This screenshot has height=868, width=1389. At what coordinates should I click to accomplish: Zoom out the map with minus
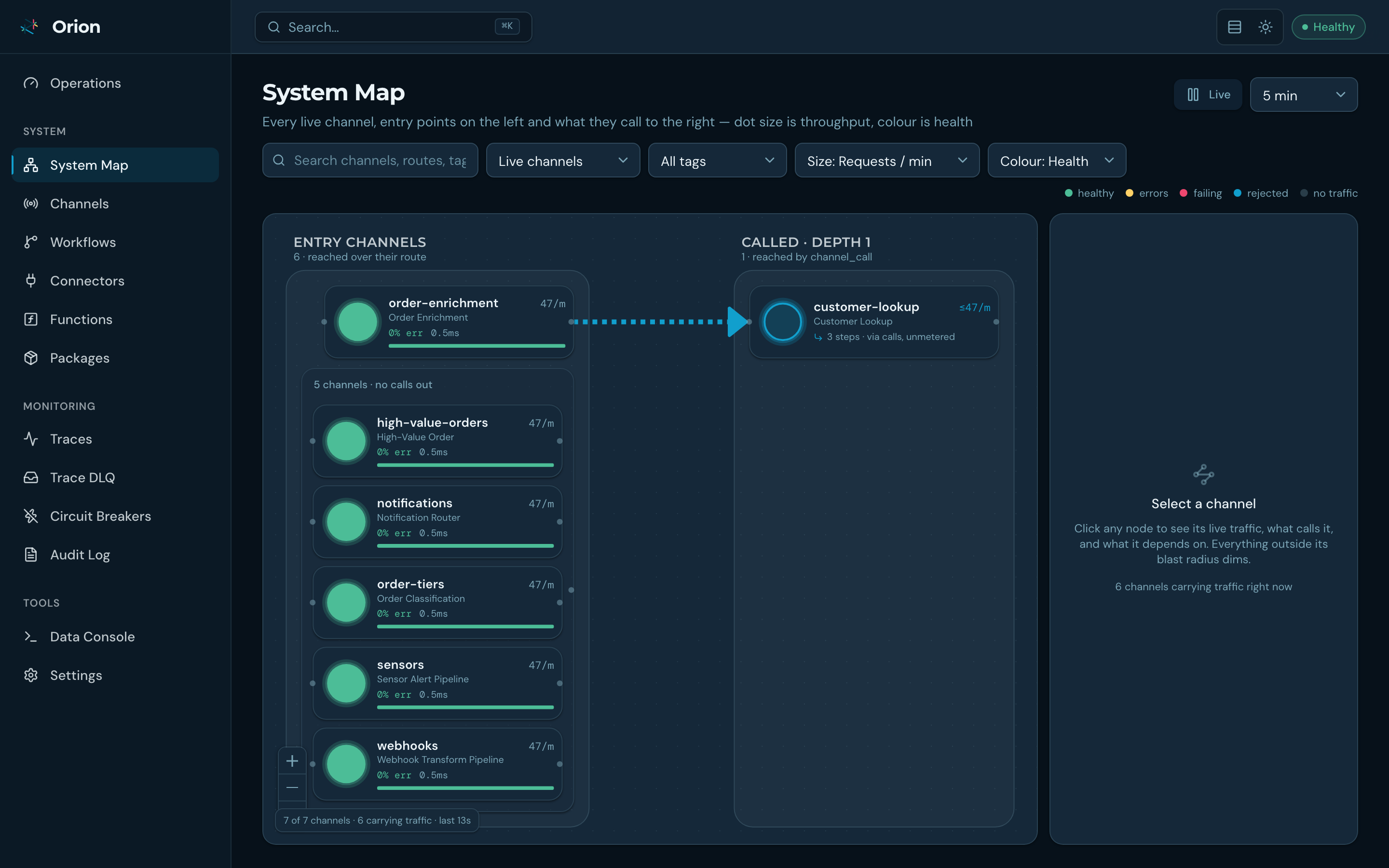pos(292,787)
